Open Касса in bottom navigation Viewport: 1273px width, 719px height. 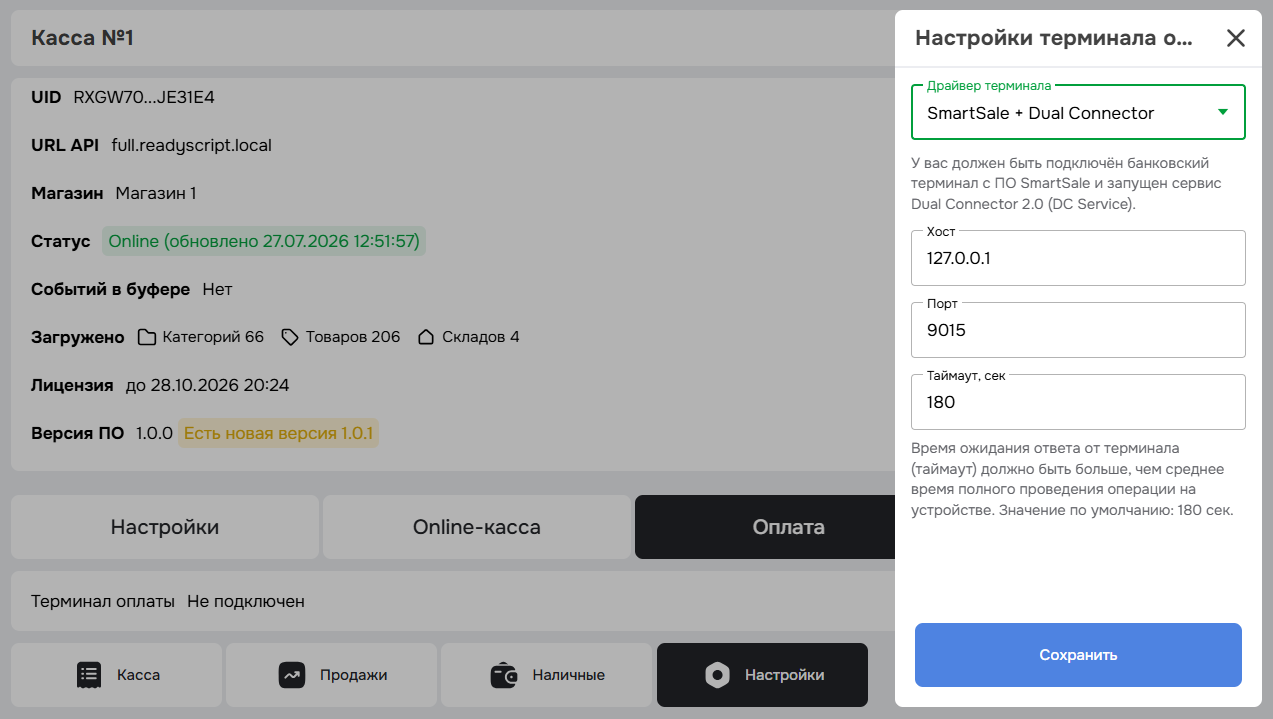tap(116, 675)
